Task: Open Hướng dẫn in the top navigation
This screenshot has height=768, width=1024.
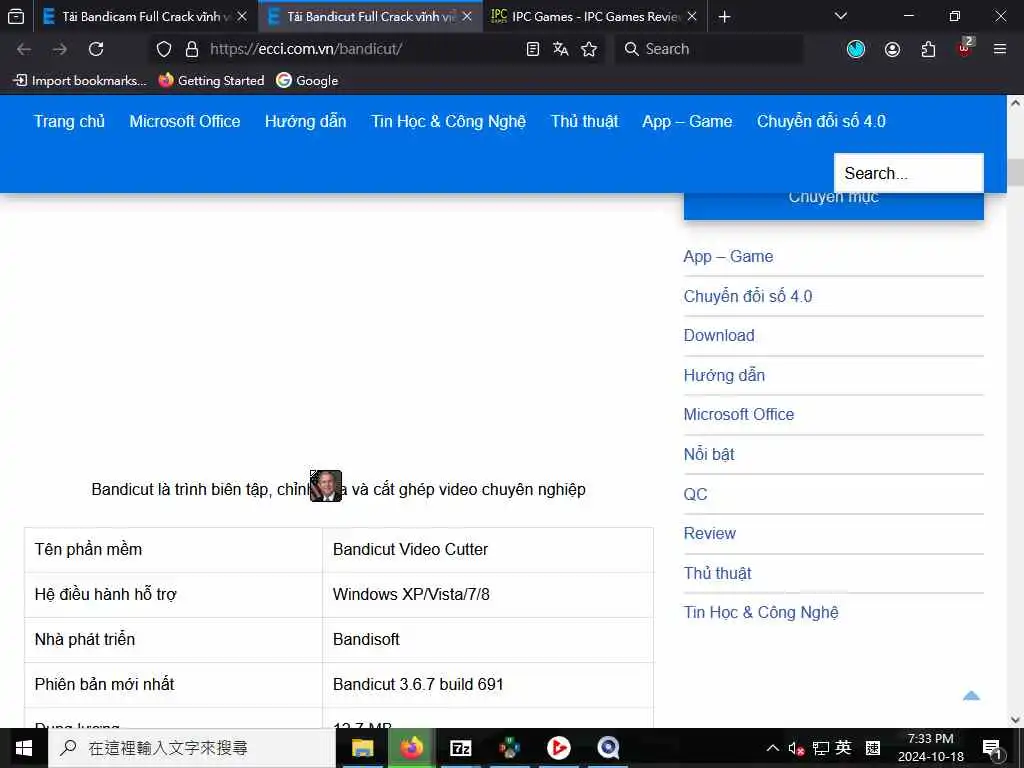Action: tap(306, 121)
